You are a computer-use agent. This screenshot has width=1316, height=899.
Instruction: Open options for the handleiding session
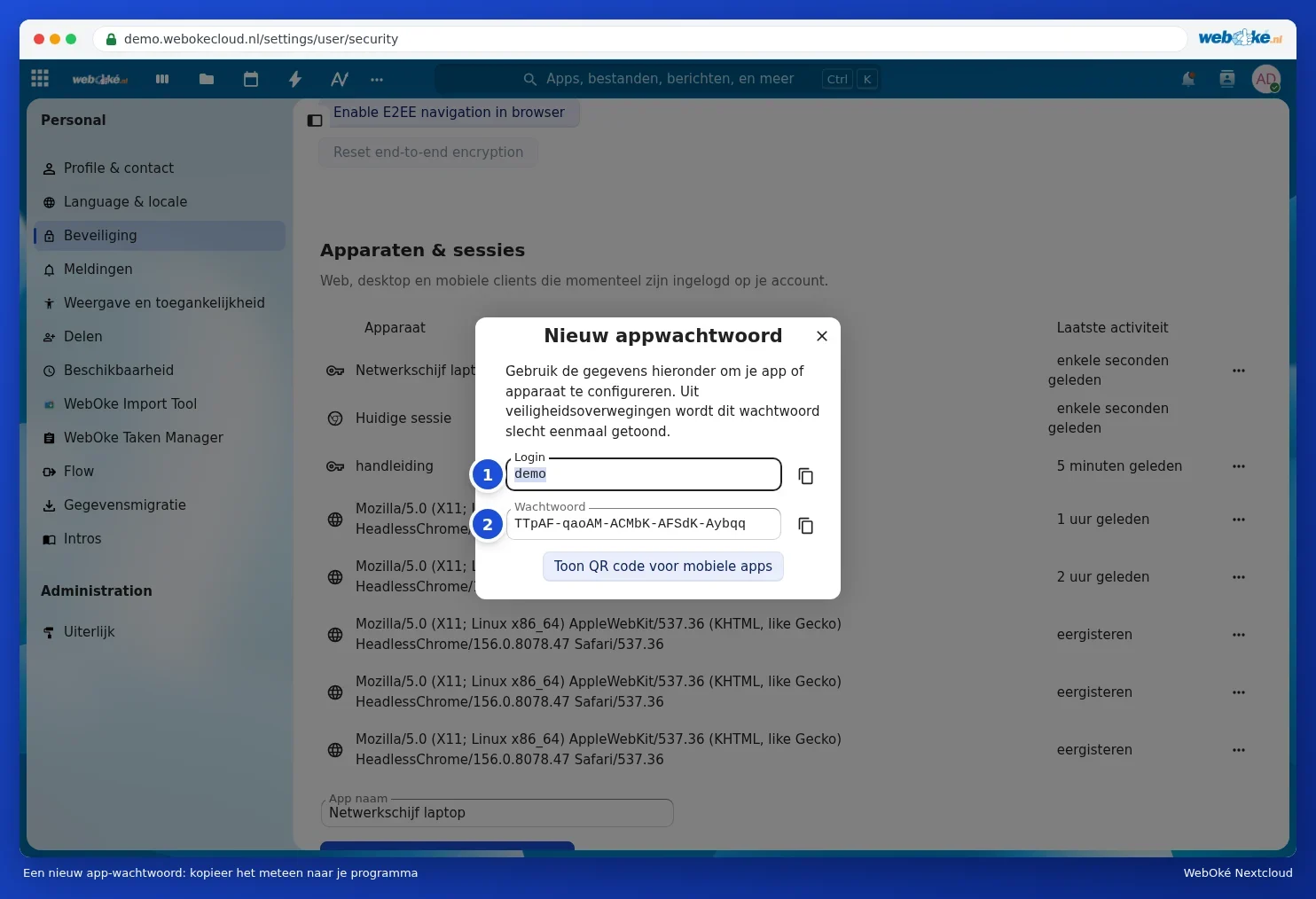(x=1239, y=466)
